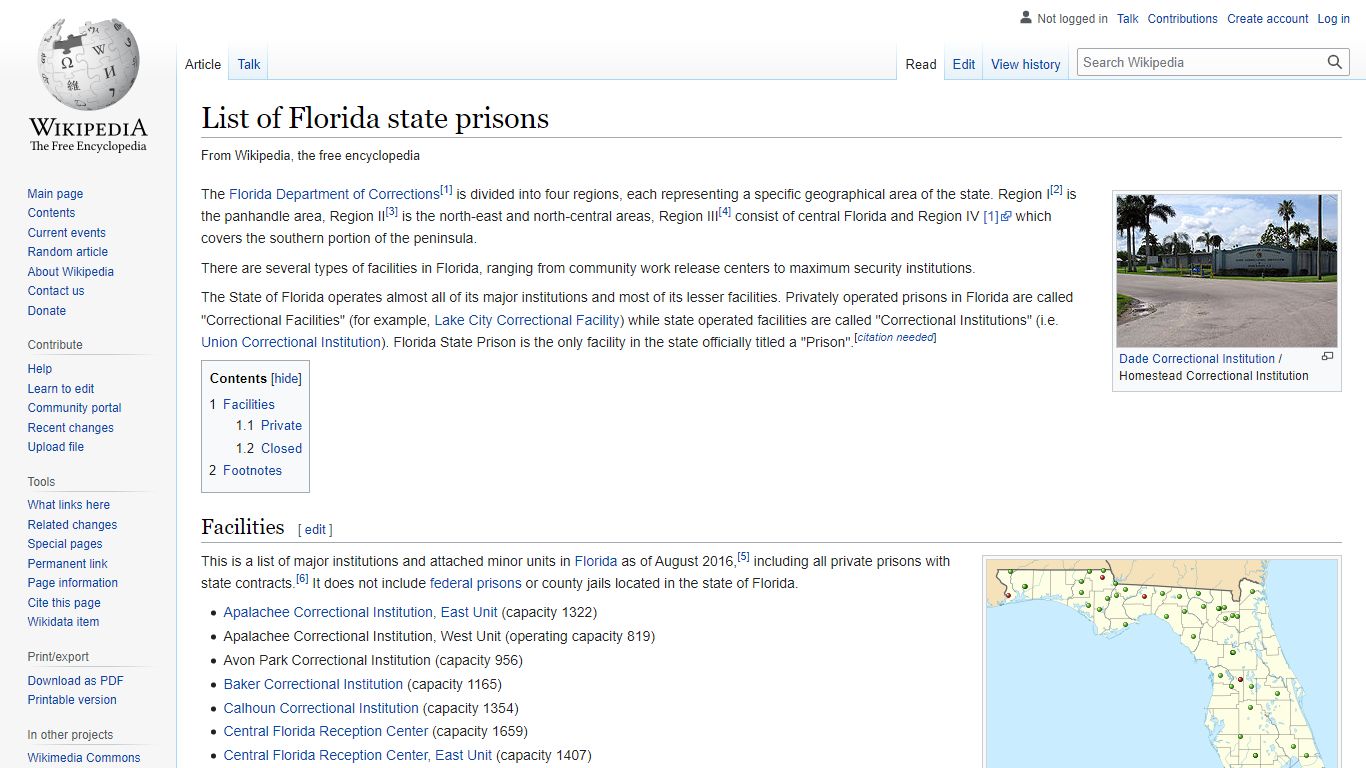
Task: Open Recent changes
Action: coord(70,428)
